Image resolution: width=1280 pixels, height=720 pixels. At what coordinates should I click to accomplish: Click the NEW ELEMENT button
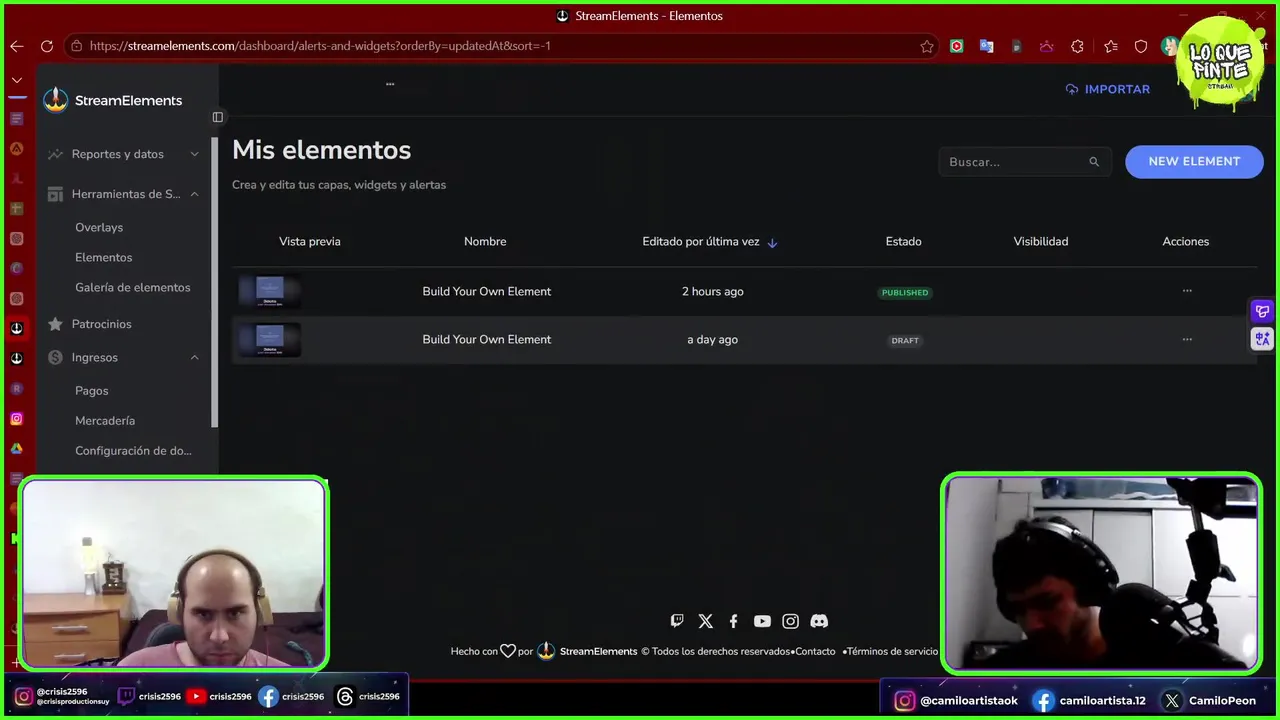(x=1194, y=162)
